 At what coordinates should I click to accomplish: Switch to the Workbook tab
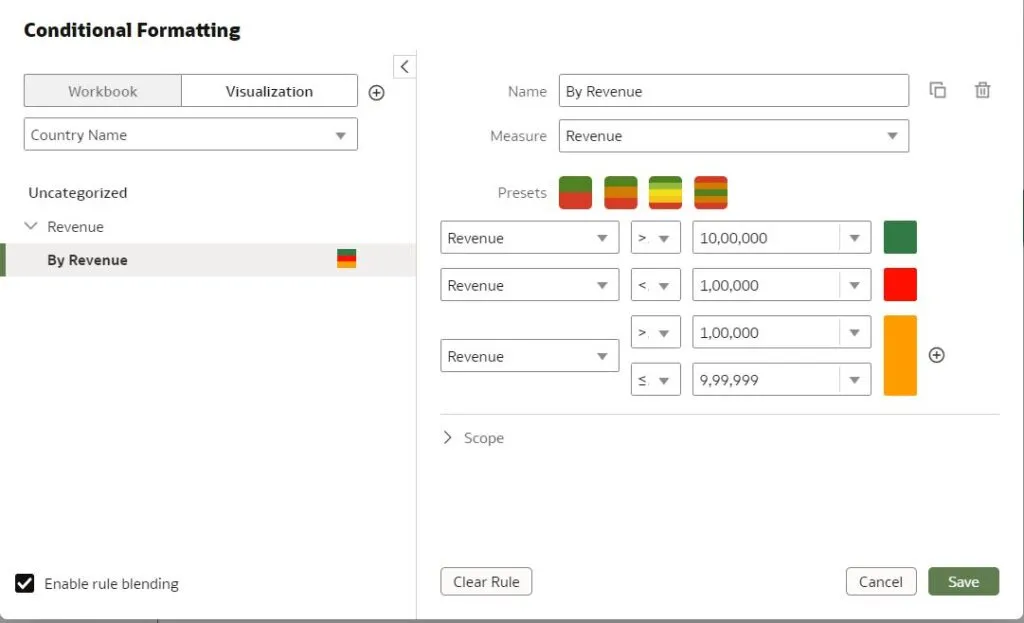pos(103,91)
